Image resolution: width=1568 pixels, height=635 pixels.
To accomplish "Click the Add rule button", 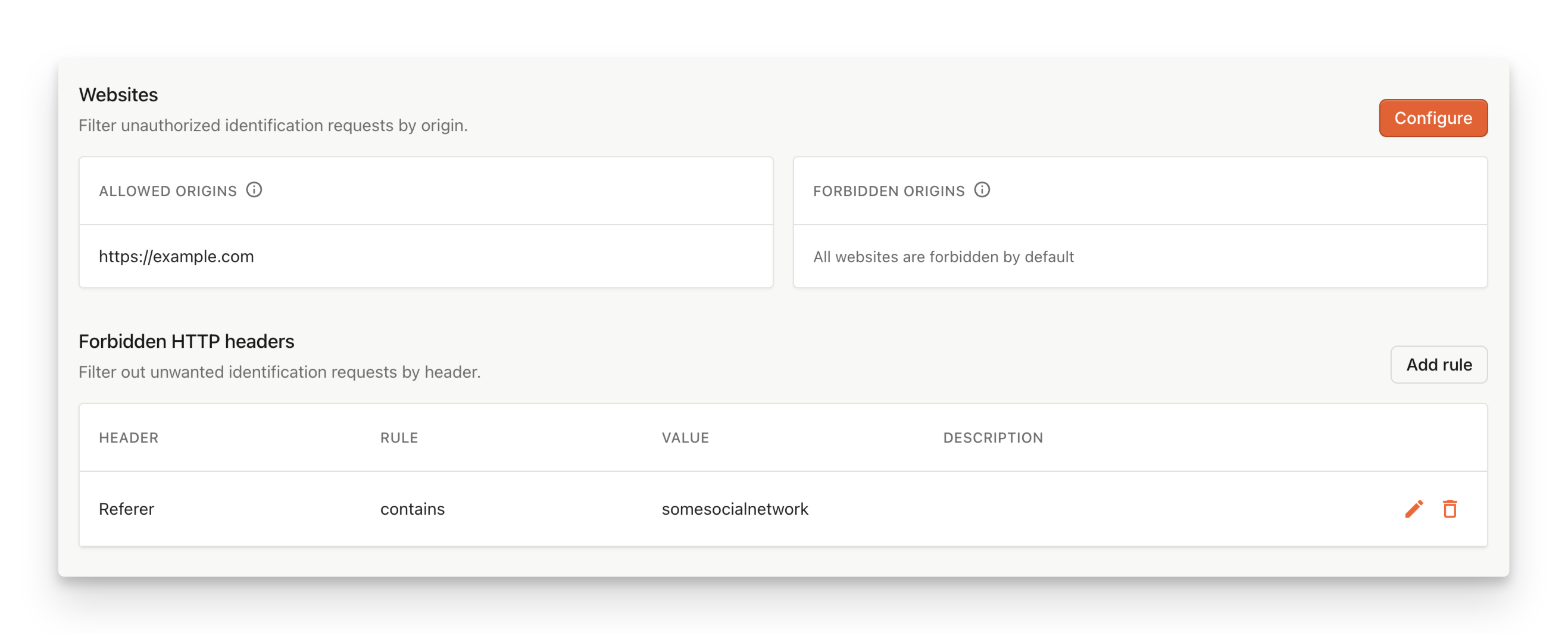I will pos(1439,365).
